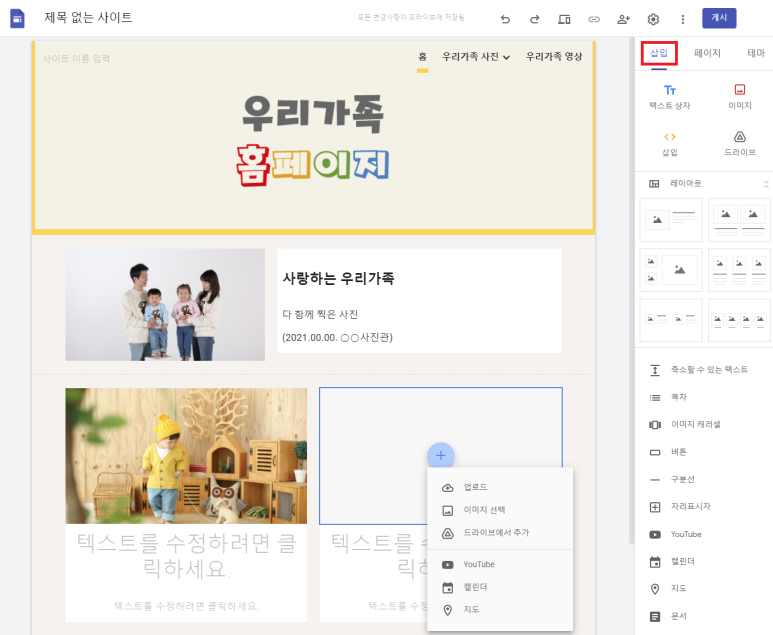
Task: Select the three-image column layout thumbnail
Action: 739,270
